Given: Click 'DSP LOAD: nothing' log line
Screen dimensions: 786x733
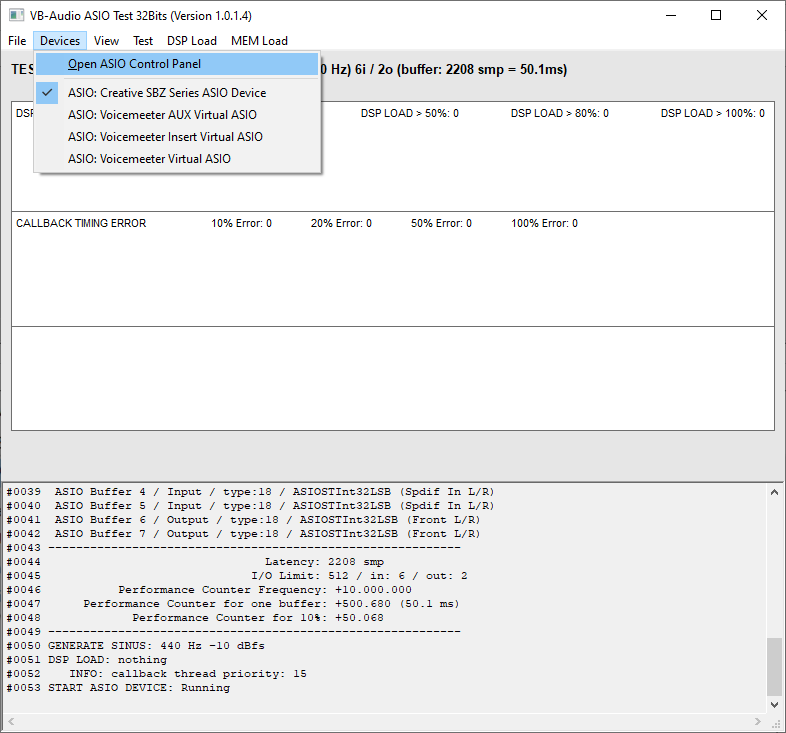Looking at the screenshot, I should coord(107,660).
